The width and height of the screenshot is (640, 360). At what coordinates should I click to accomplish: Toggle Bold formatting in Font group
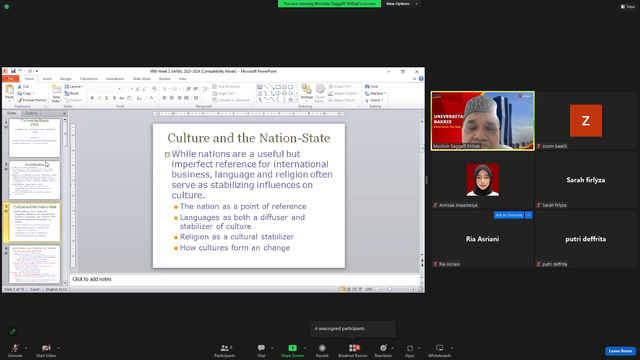pos(92,98)
